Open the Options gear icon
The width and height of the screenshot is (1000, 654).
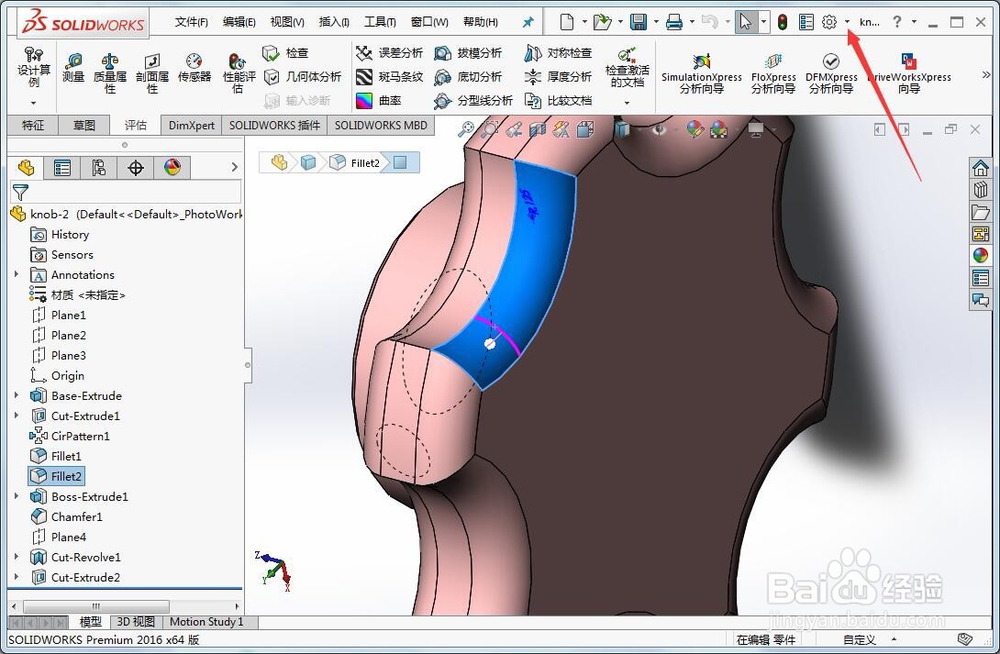coord(828,22)
